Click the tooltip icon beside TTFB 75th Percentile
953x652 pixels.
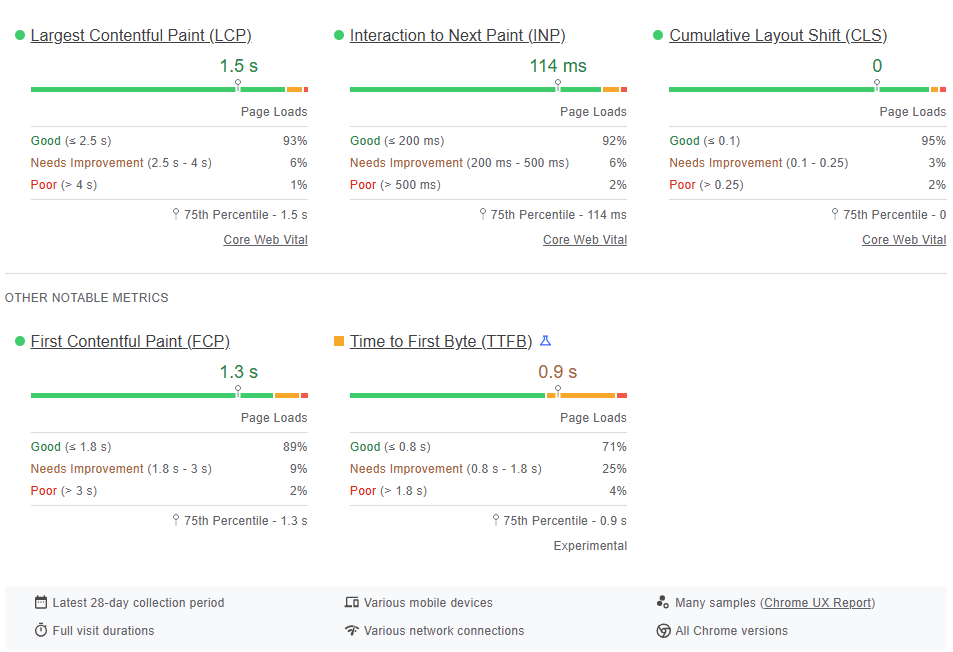(x=496, y=520)
